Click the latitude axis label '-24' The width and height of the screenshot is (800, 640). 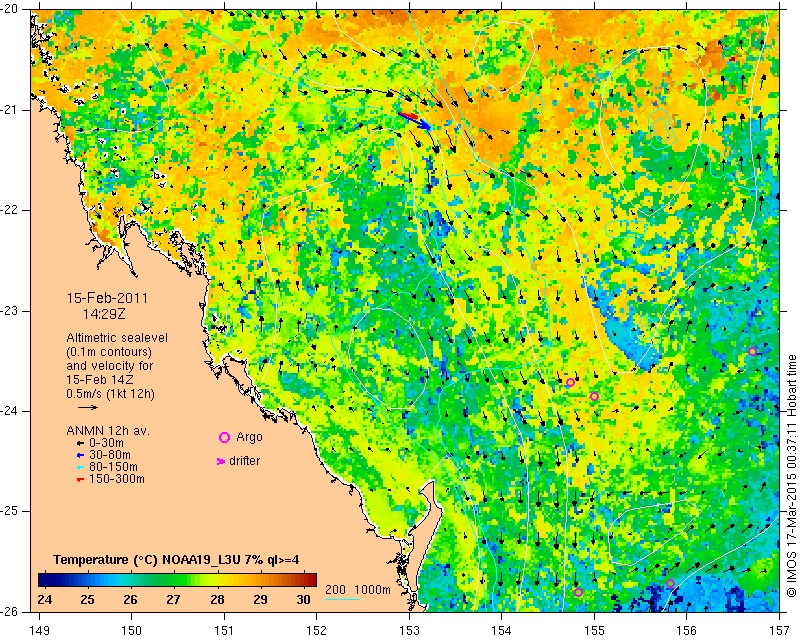pos(10,411)
